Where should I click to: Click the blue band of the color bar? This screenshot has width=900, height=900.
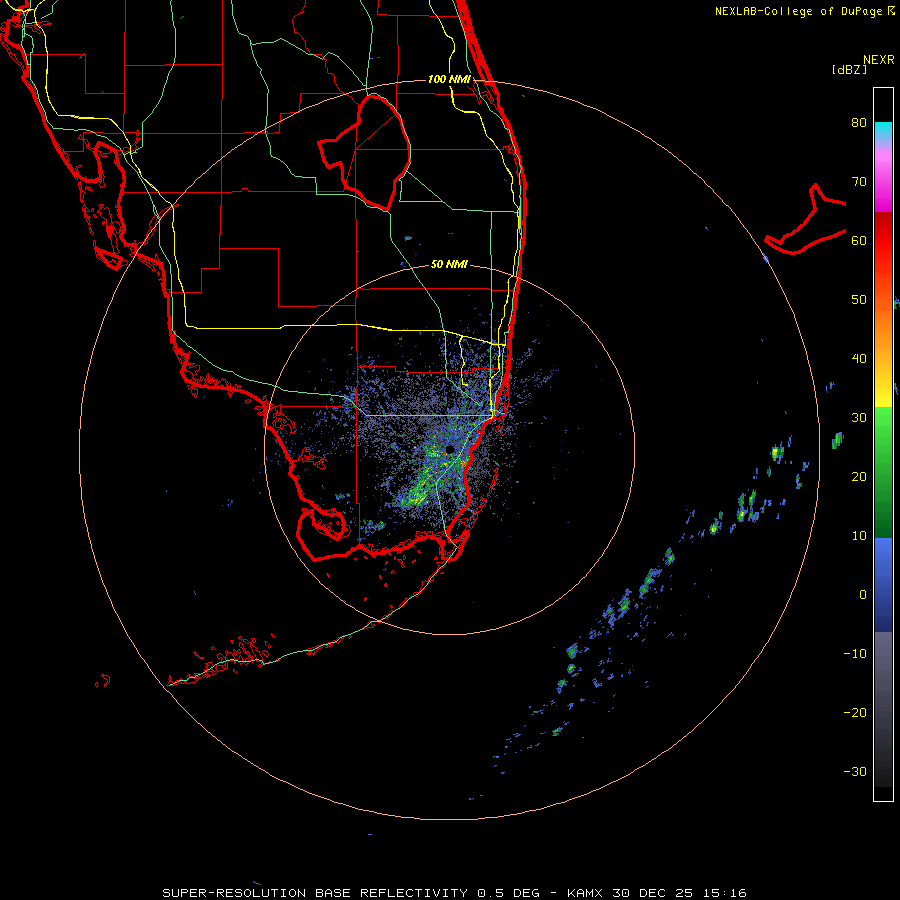click(x=883, y=584)
